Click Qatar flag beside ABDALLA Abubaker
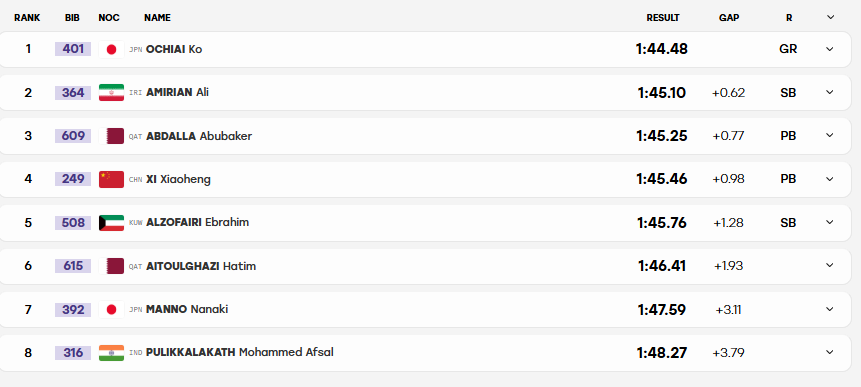Screen dimensions: 861x387 click(111, 136)
